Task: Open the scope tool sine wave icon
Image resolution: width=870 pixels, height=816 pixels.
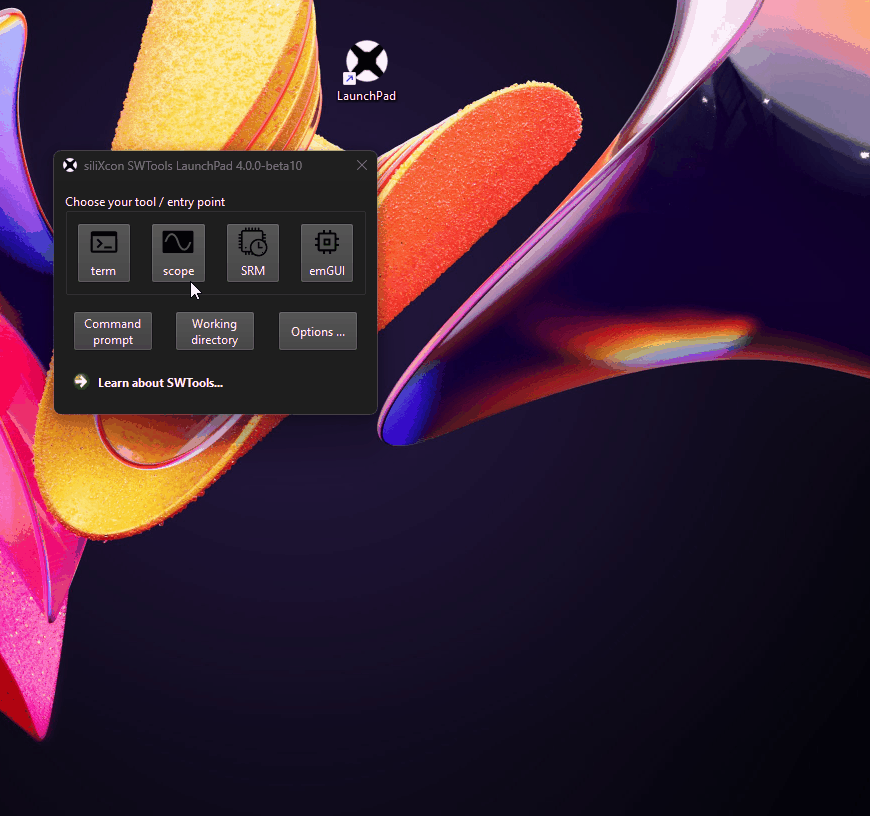Action: click(x=178, y=242)
